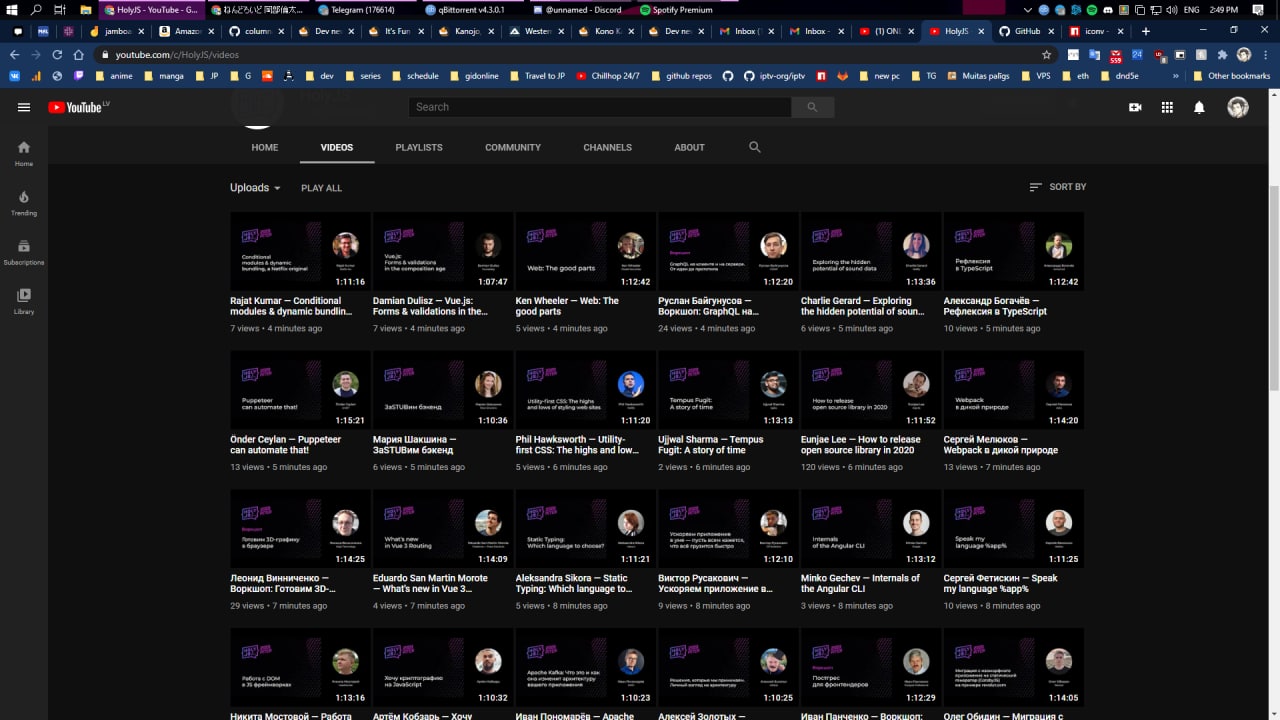Open Önder Ceylan Puppeteer video thumbnail

(x=300, y=390)
